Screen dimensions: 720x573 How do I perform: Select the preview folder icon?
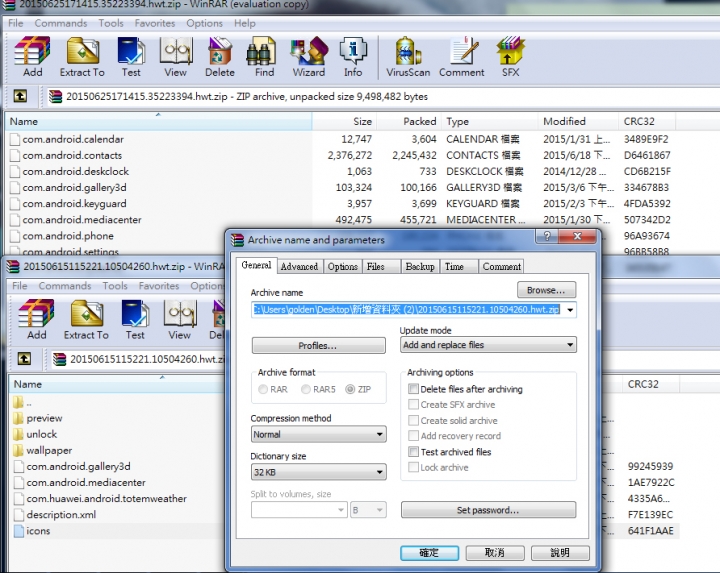18,418
